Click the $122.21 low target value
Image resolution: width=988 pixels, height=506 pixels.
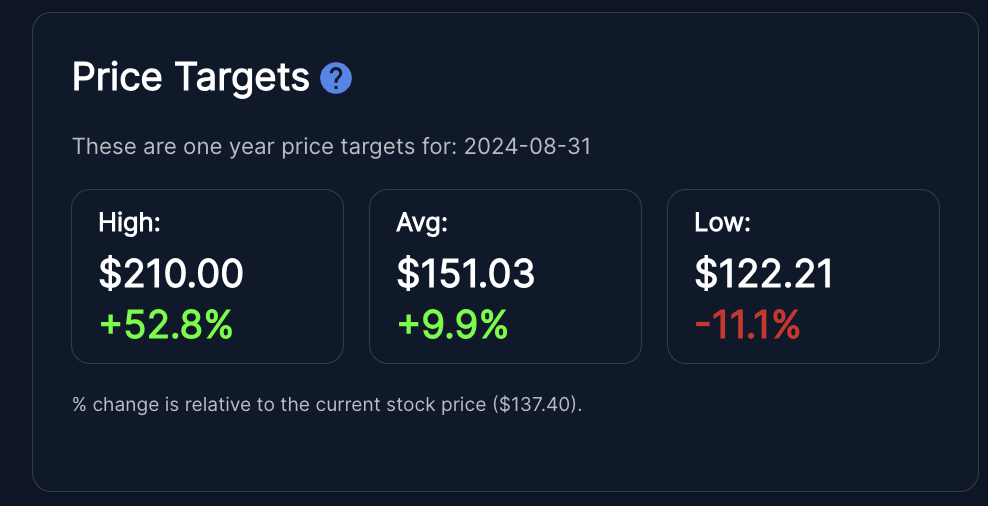click(764, 274)
